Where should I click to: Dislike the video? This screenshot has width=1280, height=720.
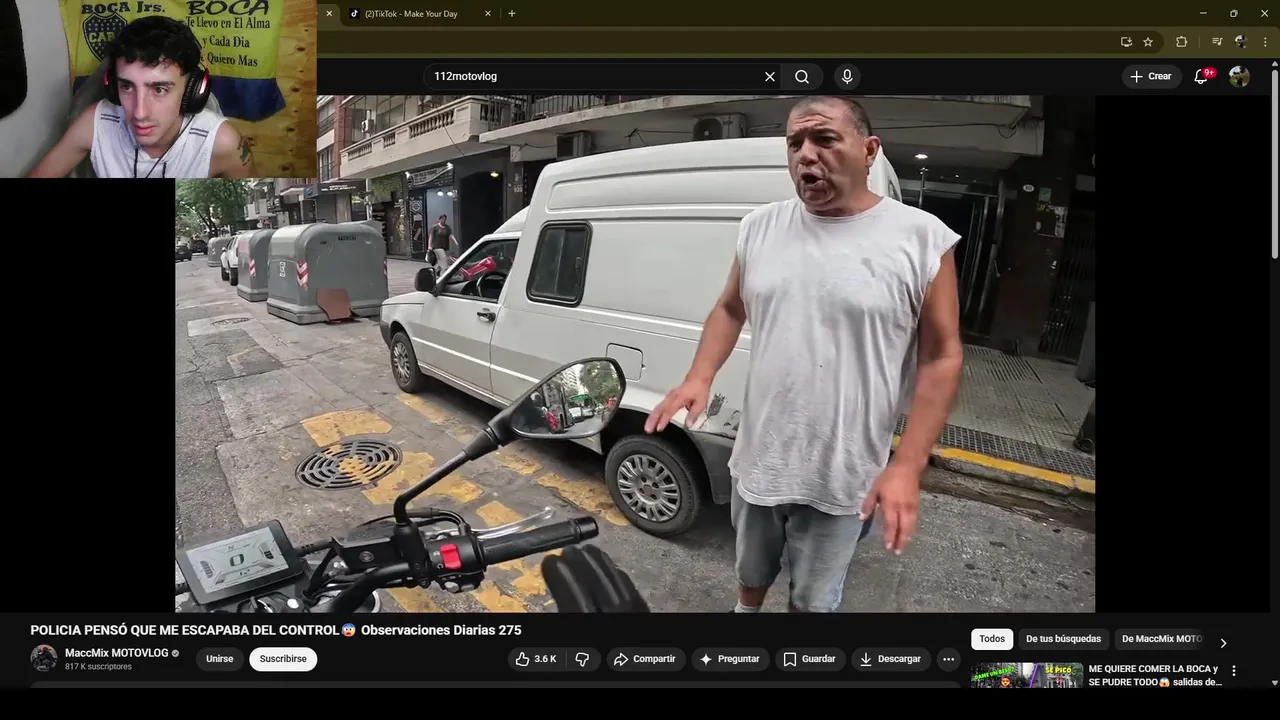(583, 659)
